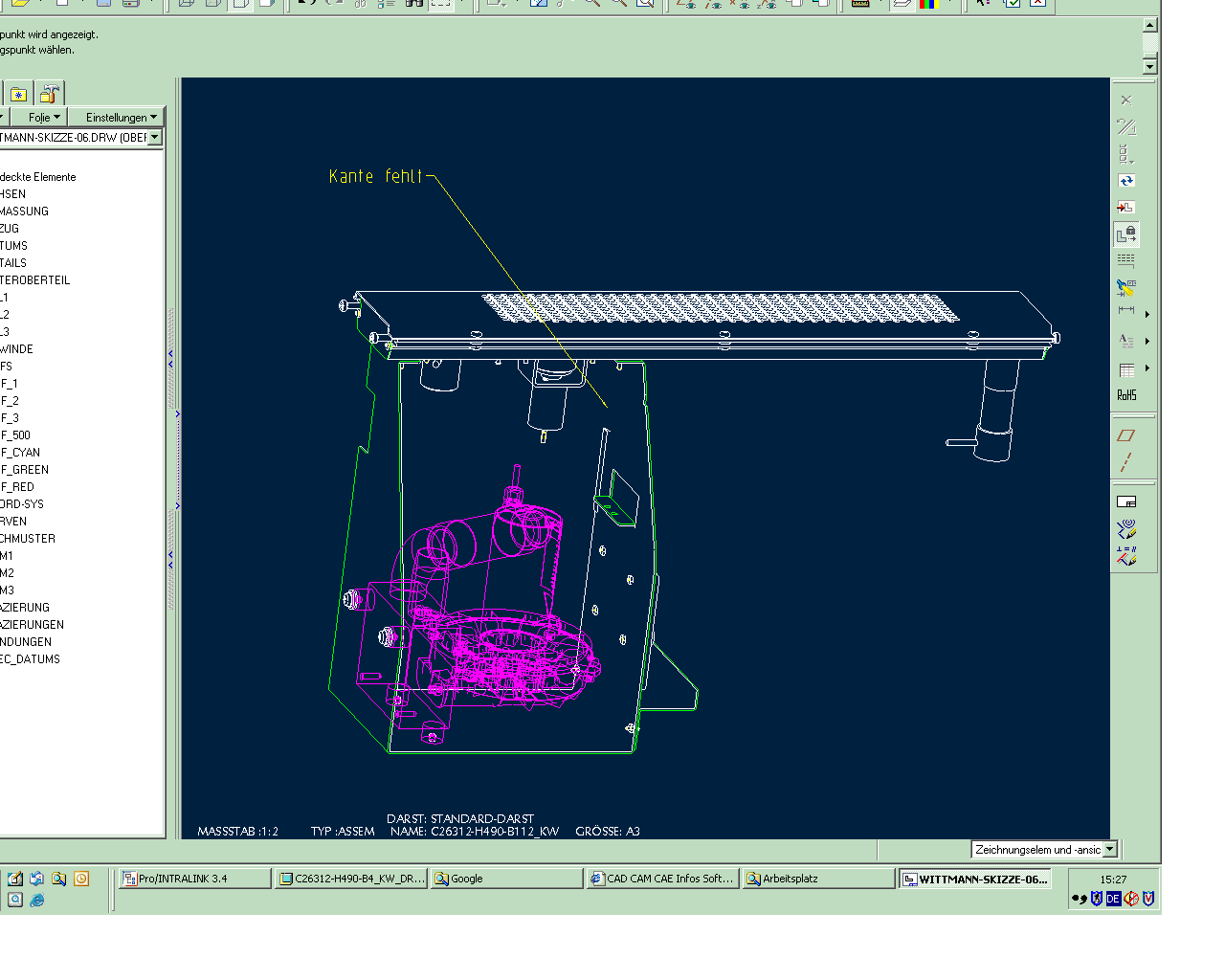Image resolution: width=1225 pixels, height=980 pixels.
Task: Click the cleanup dimensions icon with pencil
Action: click(1126, 528)
